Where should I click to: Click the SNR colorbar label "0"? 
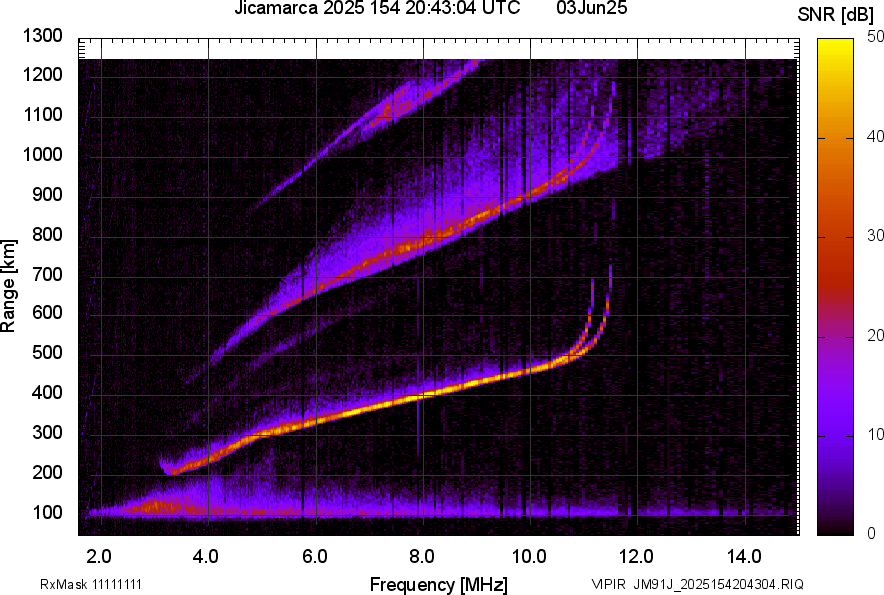[x=872, y=533]
